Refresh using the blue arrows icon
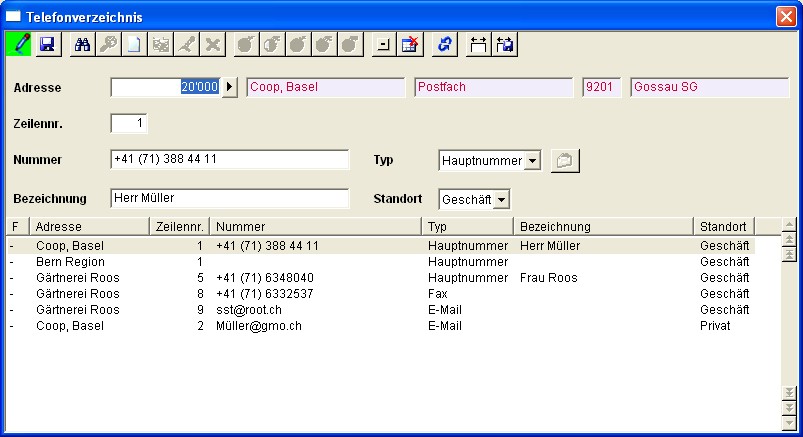This screenshot has width=803, height=437. [x=444, y=44]
